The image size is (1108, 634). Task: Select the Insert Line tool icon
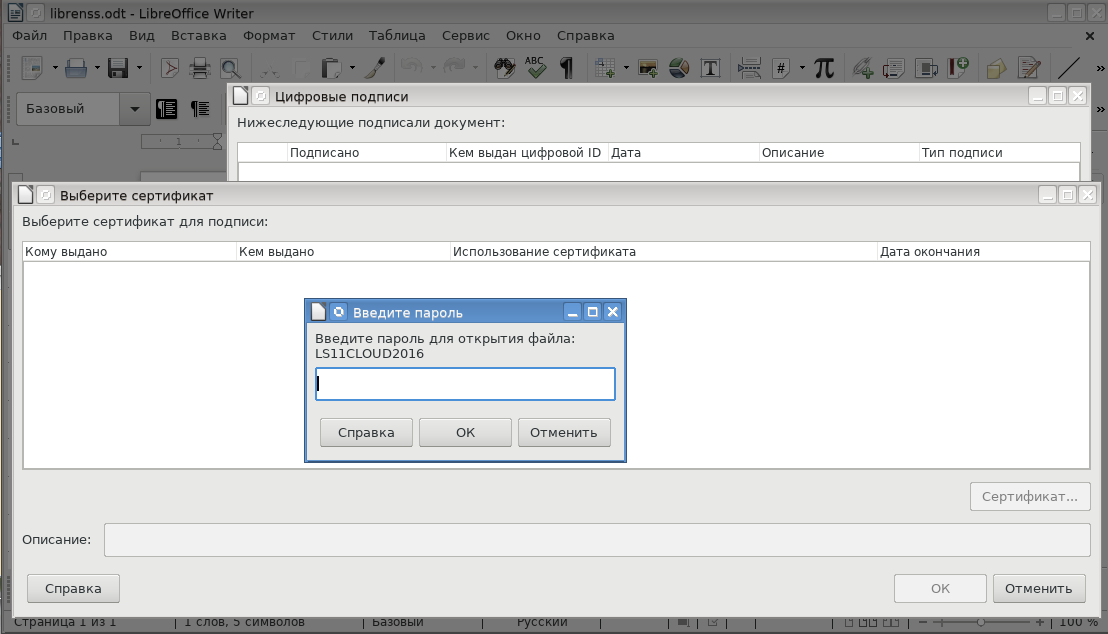1068,68
